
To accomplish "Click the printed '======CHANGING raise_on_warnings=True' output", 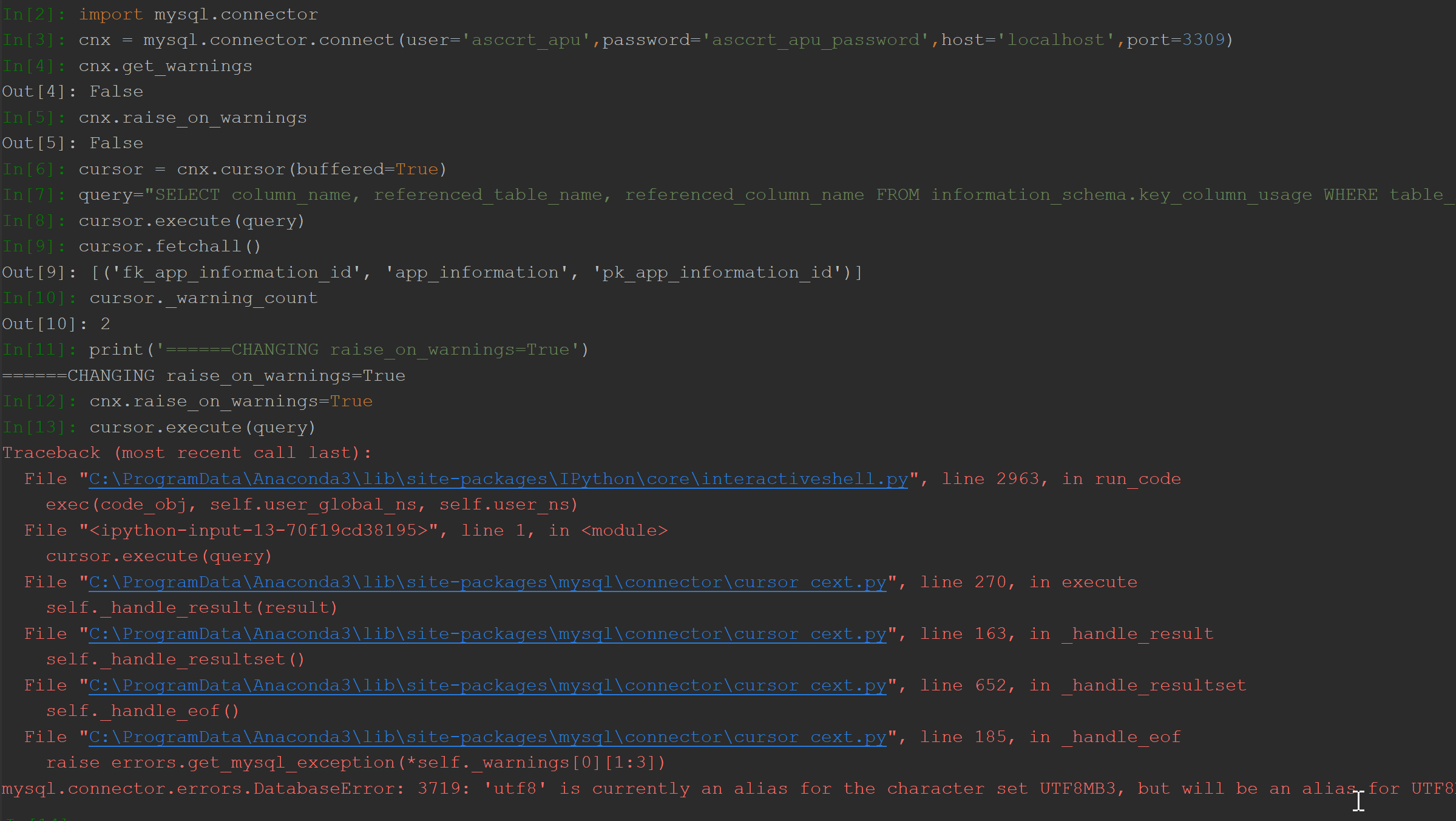I will 204,376.
